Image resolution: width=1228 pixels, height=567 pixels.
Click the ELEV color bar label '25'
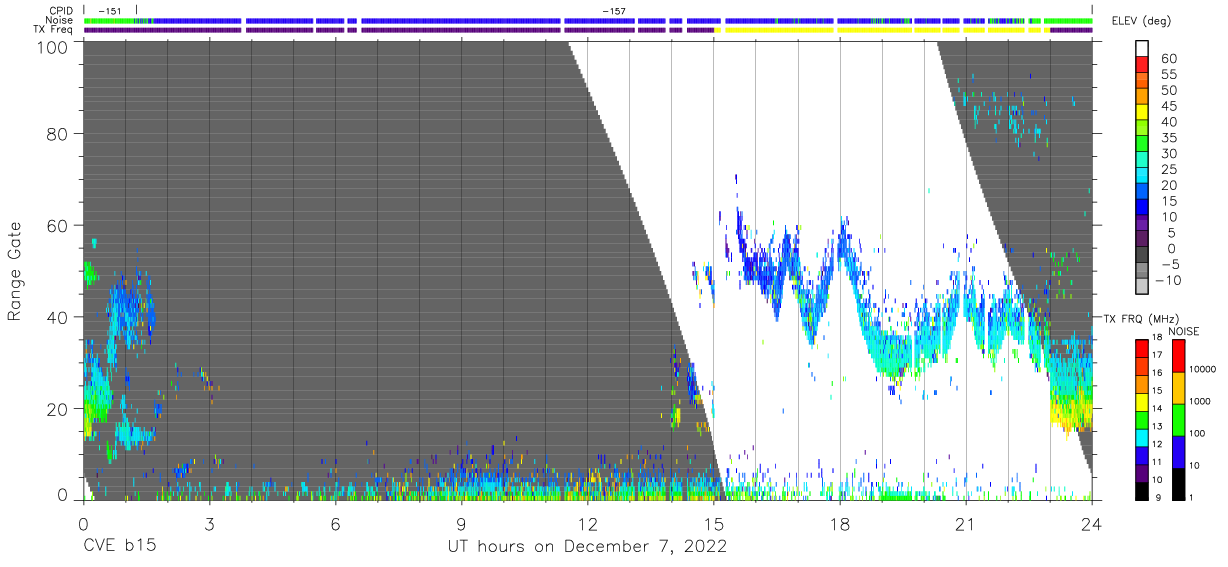coord(1170,170)
